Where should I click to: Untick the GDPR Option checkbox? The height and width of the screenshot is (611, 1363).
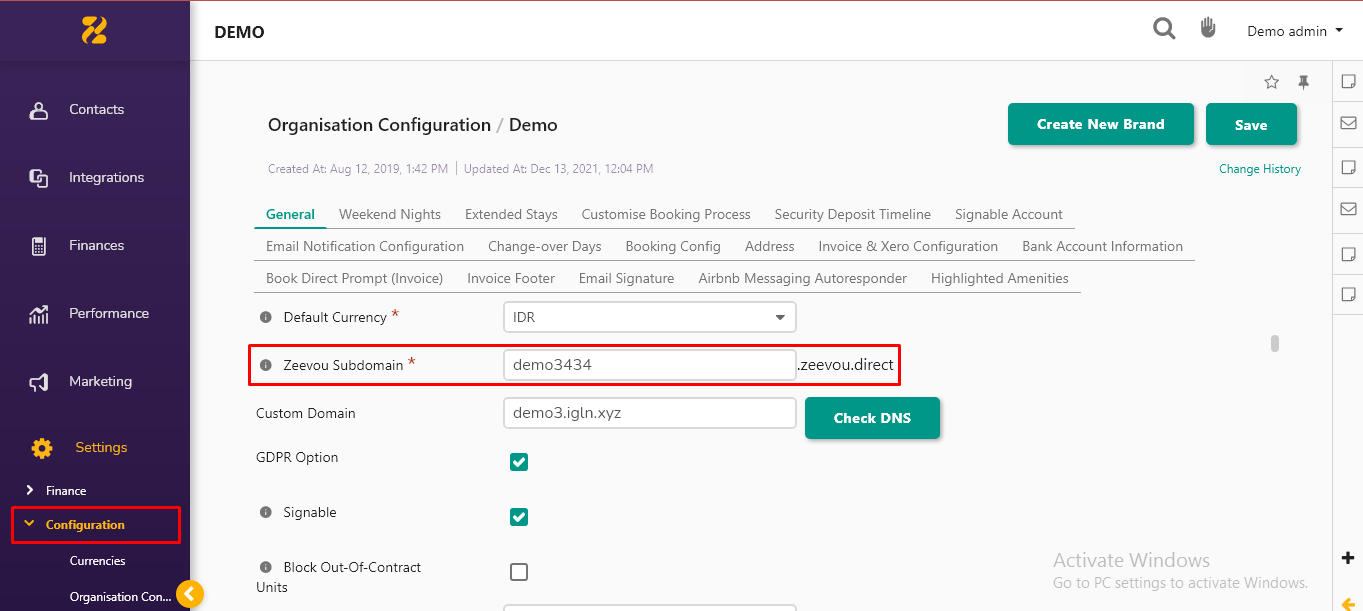pos(519,462)
